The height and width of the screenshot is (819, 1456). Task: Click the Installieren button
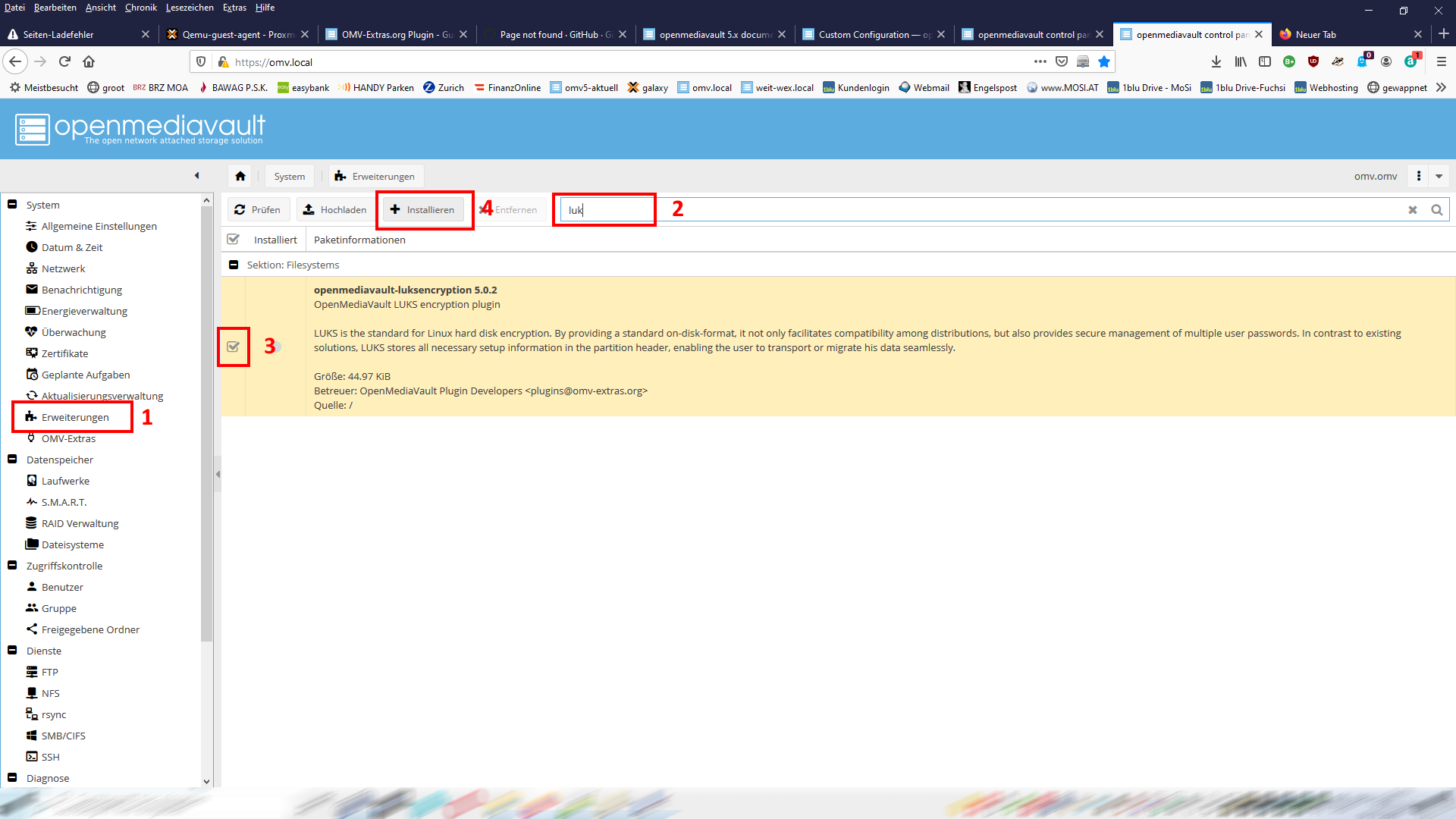click(x=423, y=209)
